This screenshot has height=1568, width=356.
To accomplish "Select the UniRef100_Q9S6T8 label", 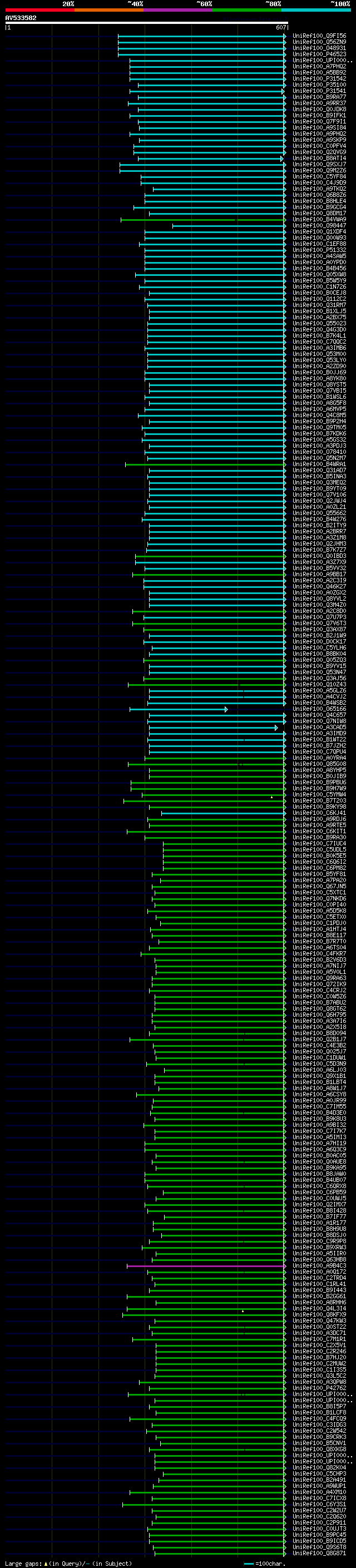I will point(319,1547).
